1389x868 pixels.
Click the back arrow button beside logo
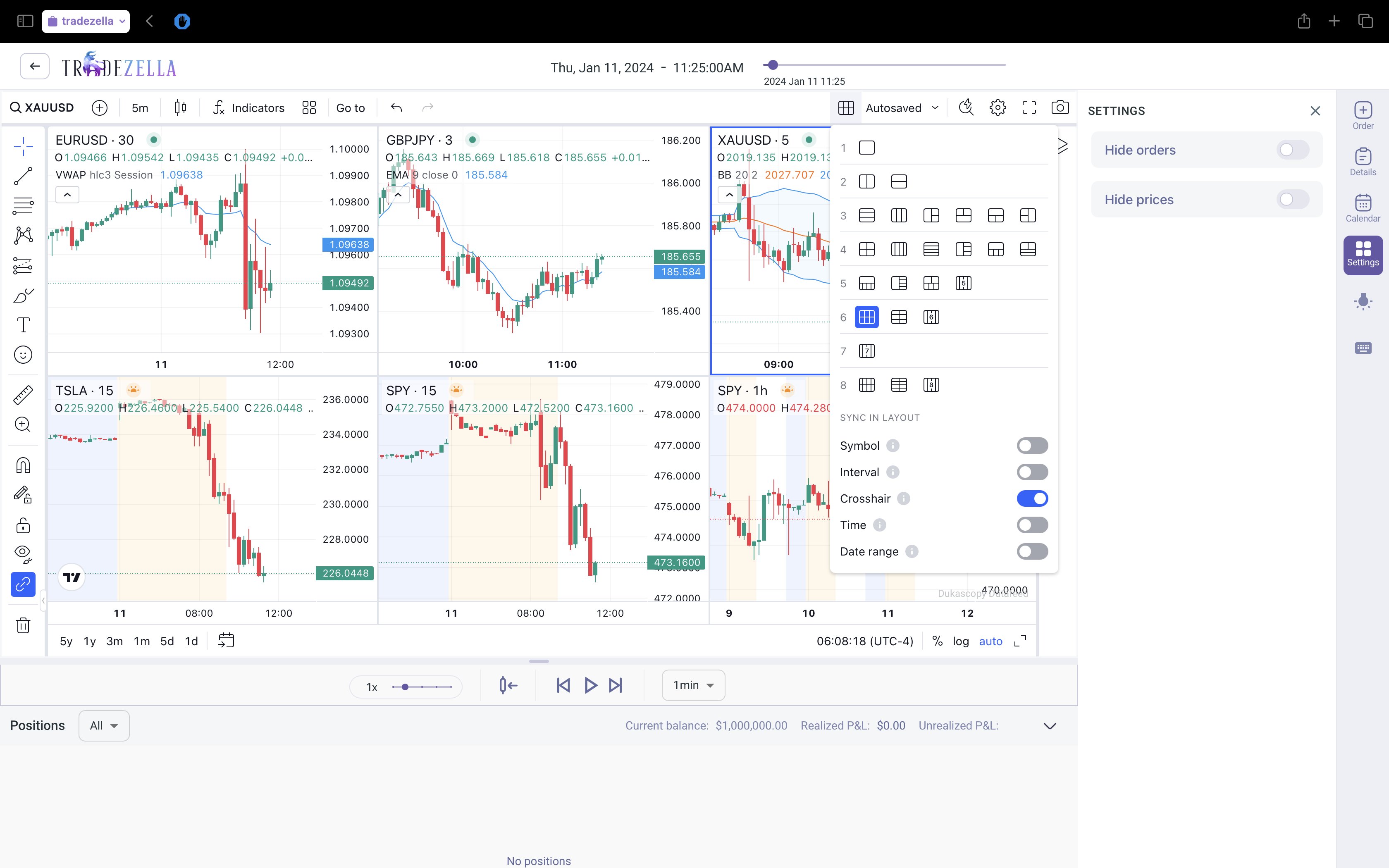[x=34, y=66]
